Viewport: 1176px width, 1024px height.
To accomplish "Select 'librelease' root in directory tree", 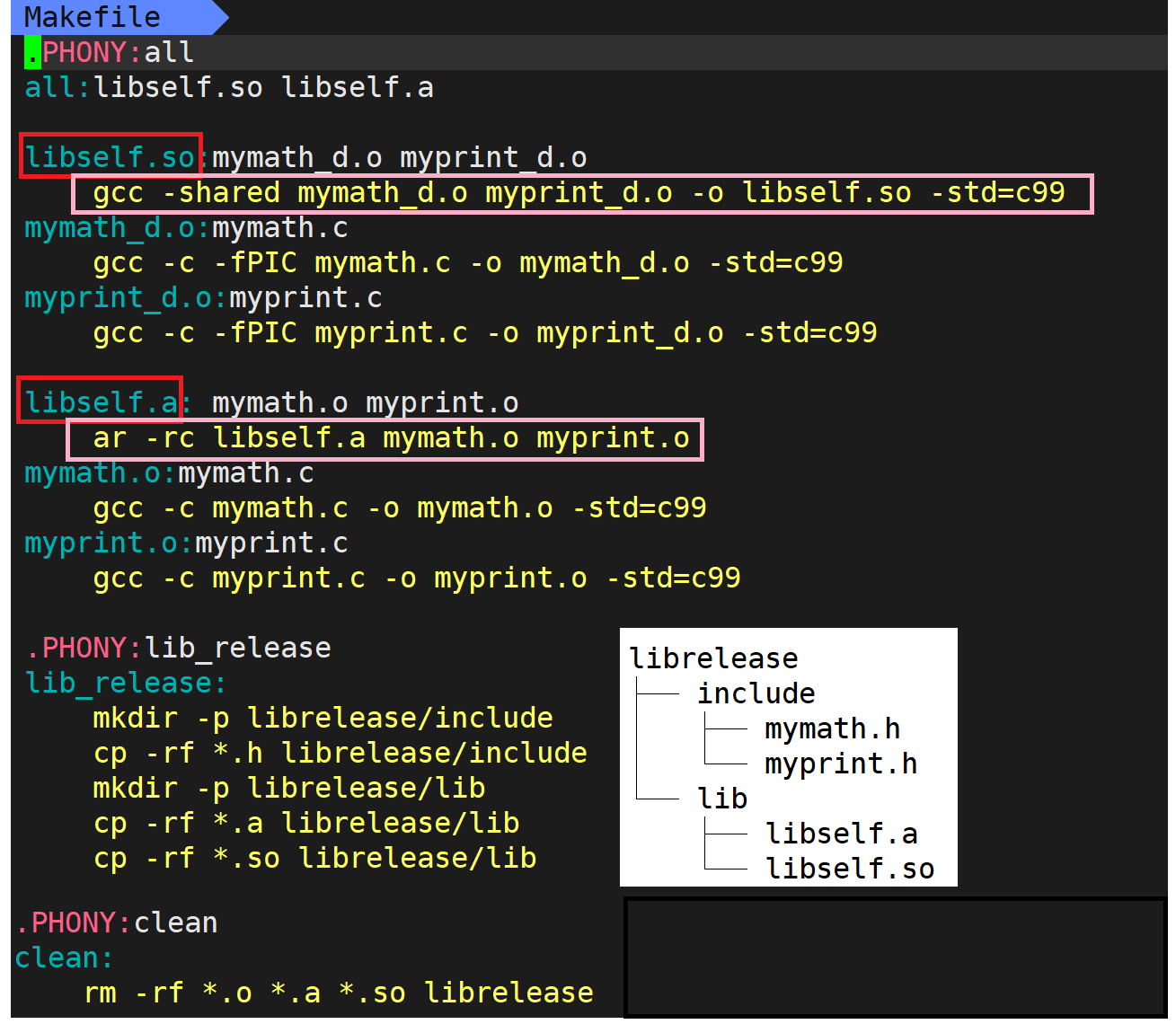I will 713,658.
